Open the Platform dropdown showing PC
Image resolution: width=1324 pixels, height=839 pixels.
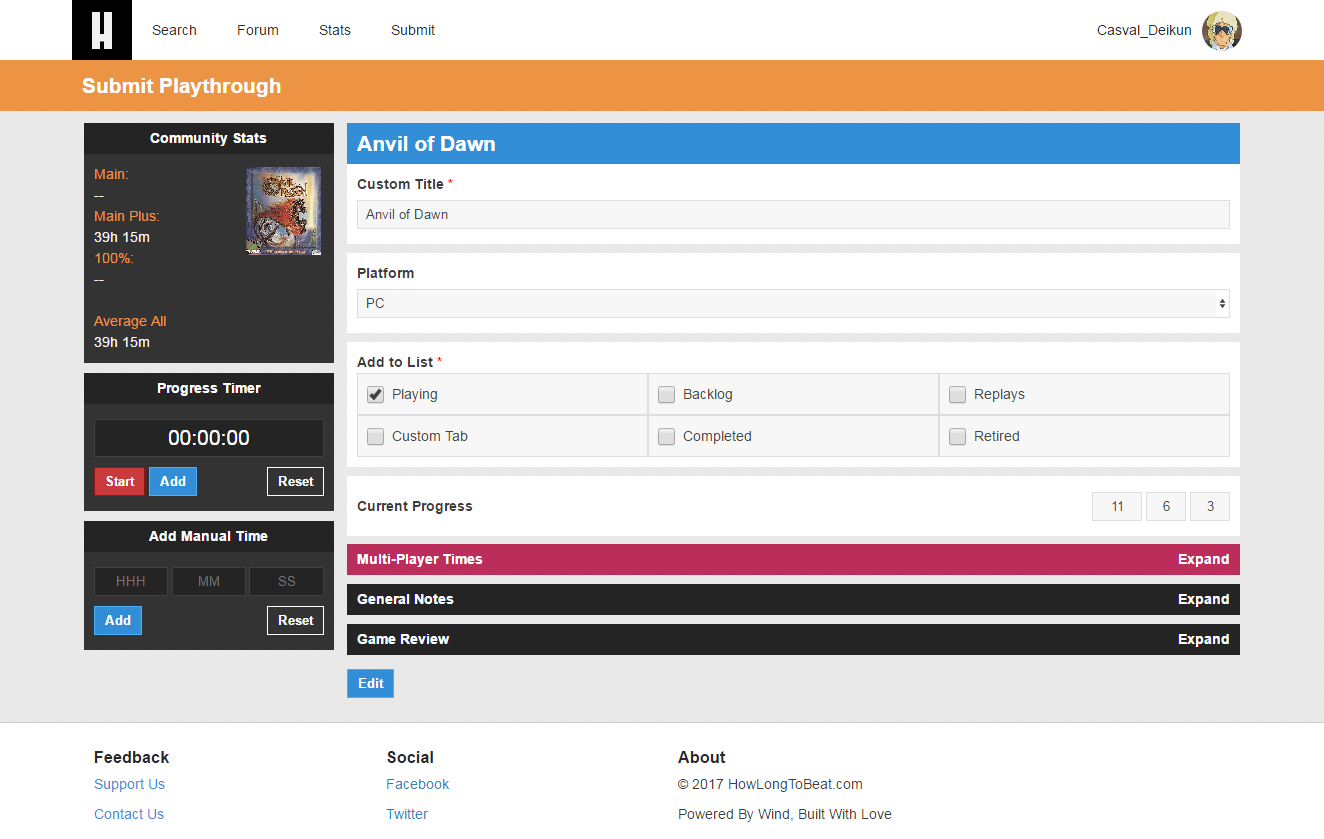[793, 303]
